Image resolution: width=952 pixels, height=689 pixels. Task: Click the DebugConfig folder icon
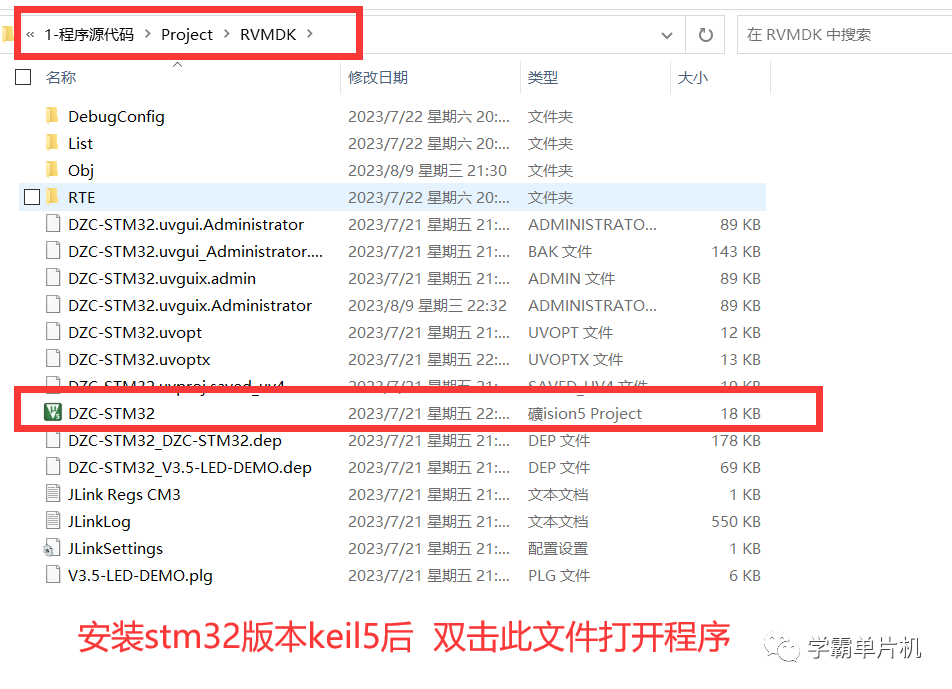coord(53,115)
